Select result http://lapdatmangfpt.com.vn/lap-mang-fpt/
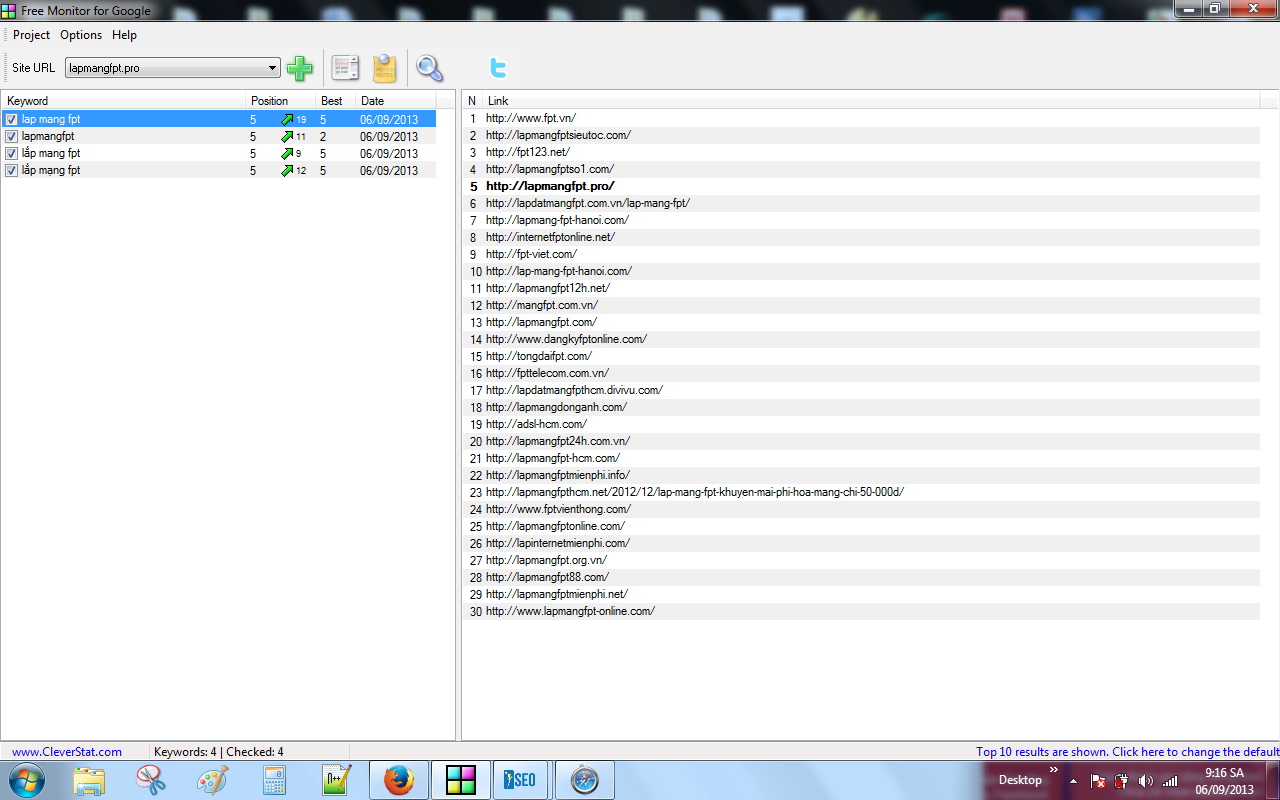The image size is (1280, 800). tap(588, 203)
